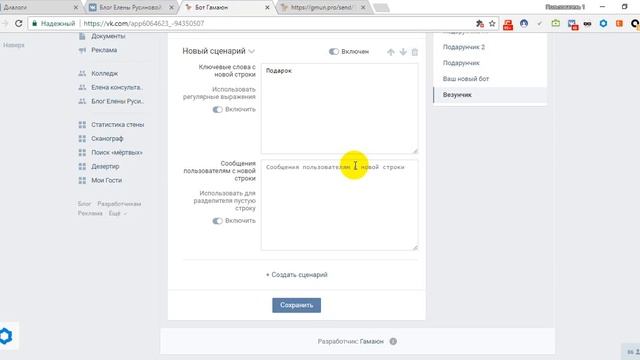Open the translate page icon in address bar

[x=480, y=24]
